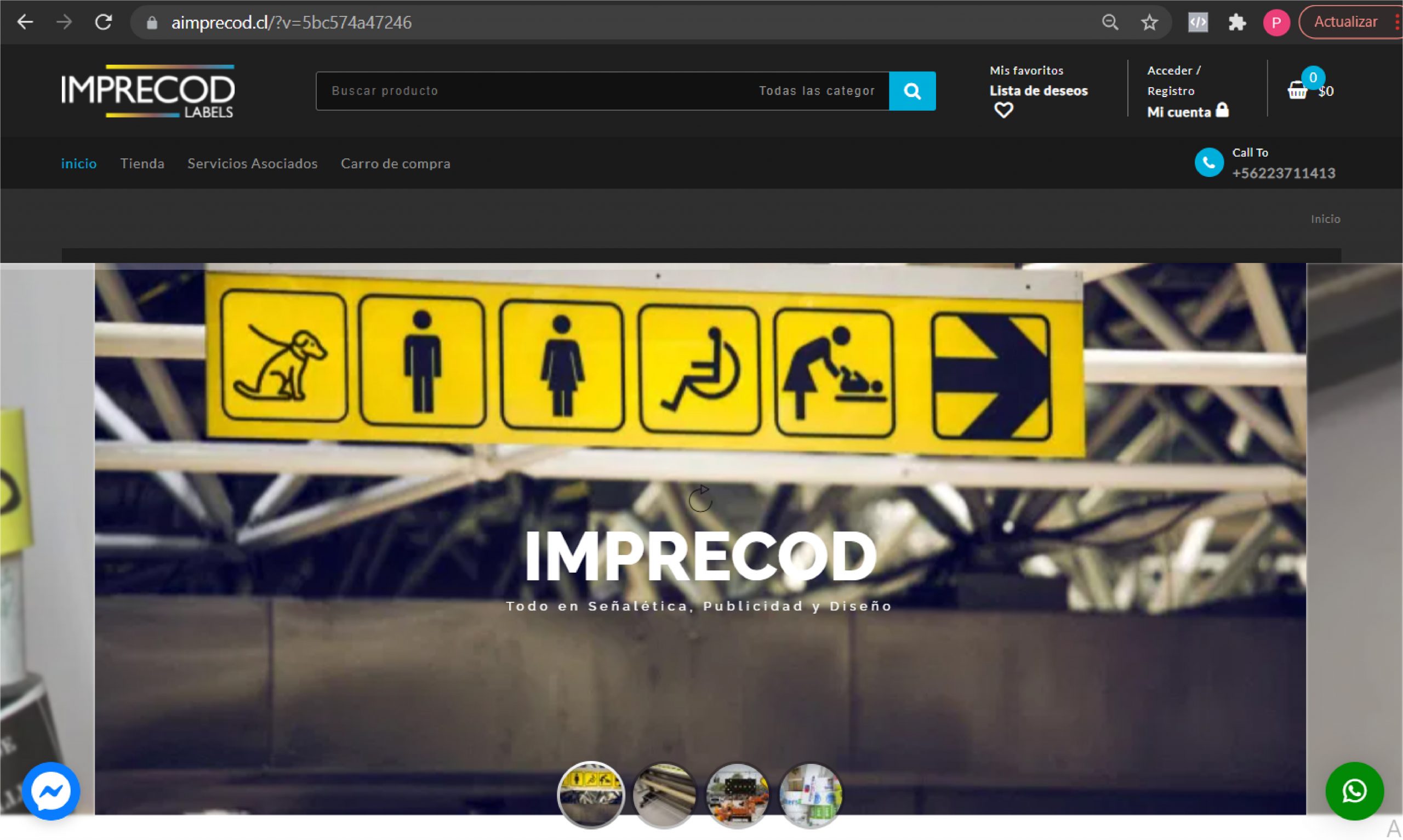Open Servicios Asociados menu item
Screen dimensions: 1403x840
pos(253,163)
